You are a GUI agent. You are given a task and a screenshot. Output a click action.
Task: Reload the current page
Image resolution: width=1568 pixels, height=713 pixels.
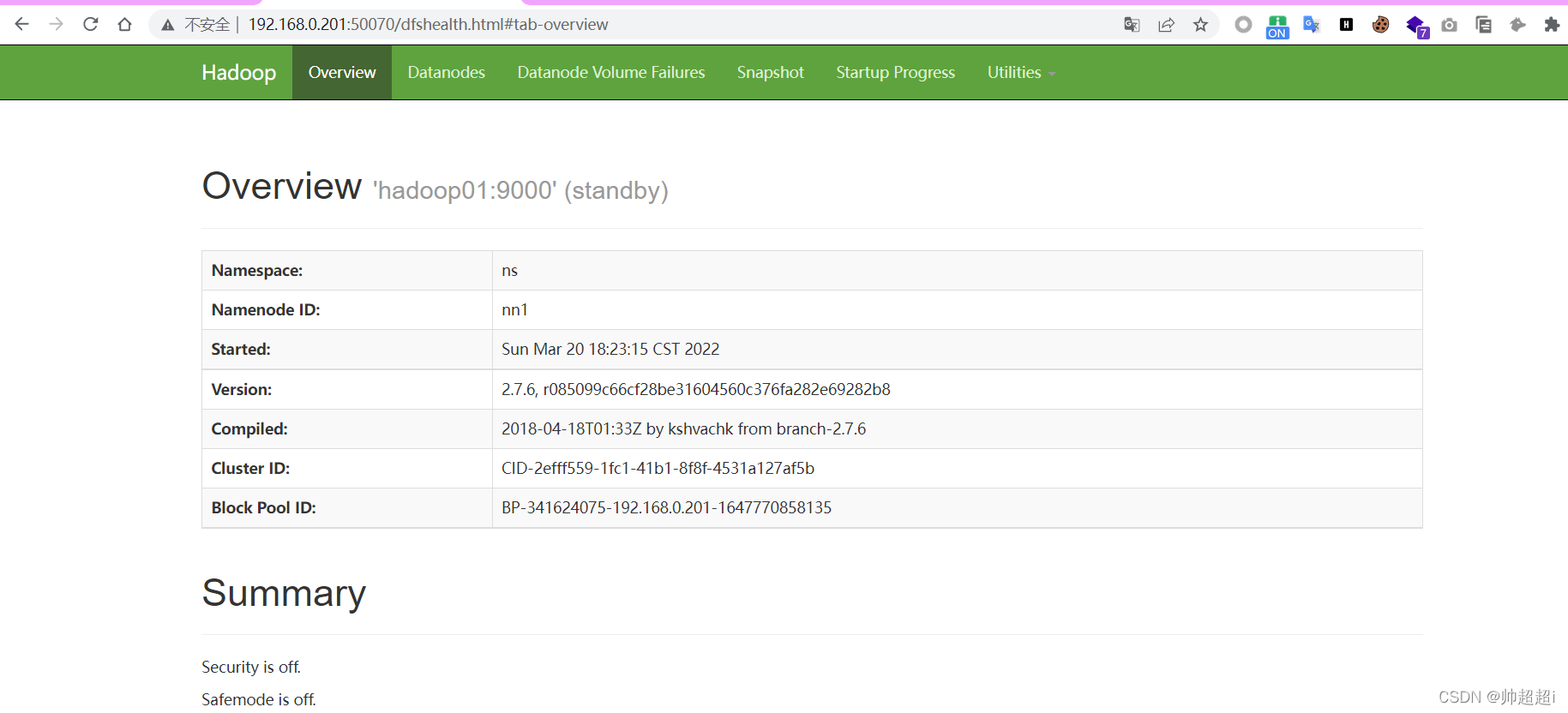point(91,24)
